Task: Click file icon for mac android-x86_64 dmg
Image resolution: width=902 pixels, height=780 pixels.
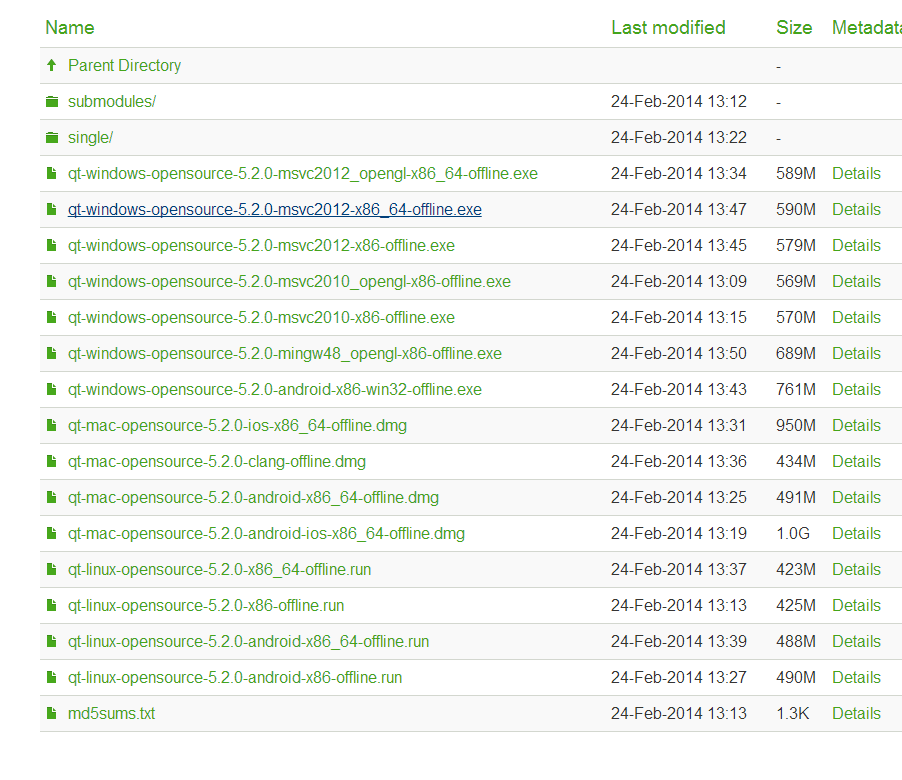Action: coord(52,498)
